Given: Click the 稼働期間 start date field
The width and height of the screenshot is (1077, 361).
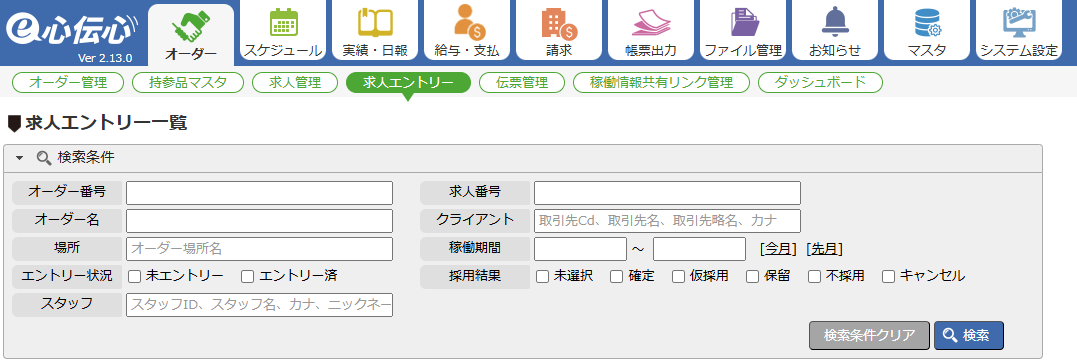Looking at the screenshot, I should 580,248.
